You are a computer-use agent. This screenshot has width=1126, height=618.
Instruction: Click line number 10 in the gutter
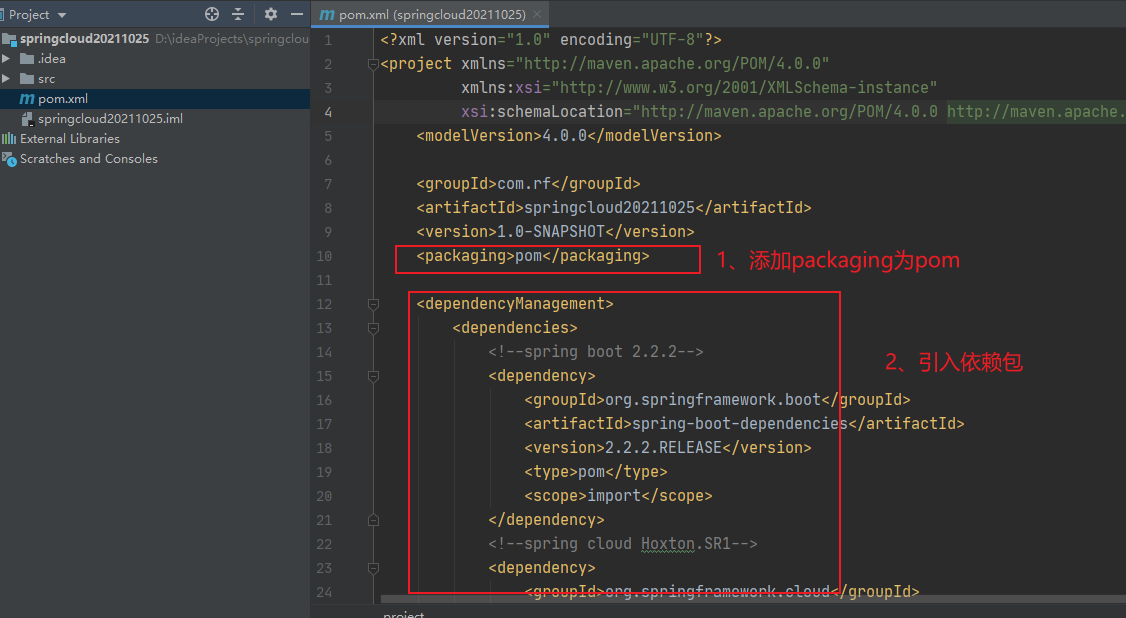325,256
